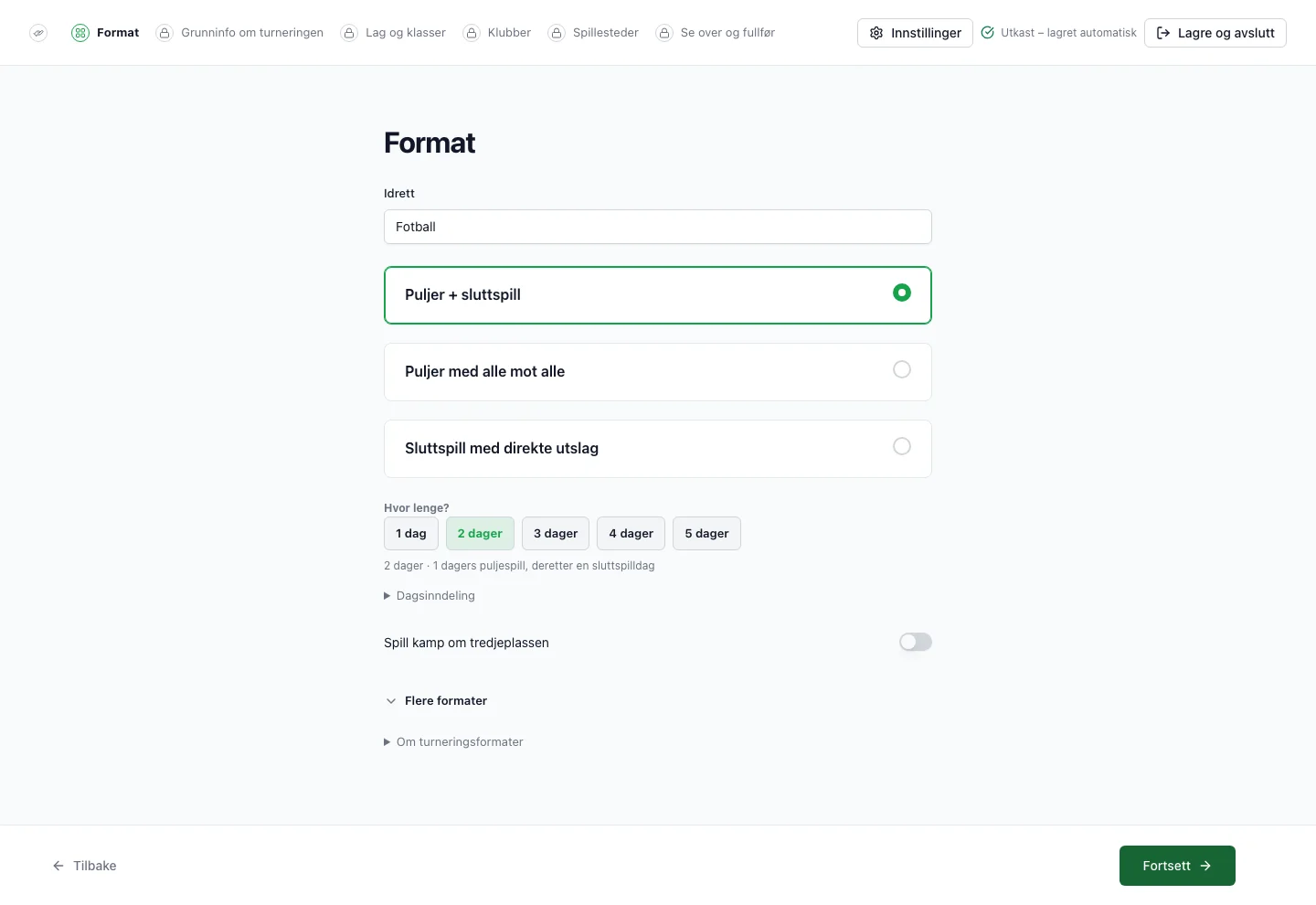Screen dimensions: 1316x905
Task: Click lock icon beside Klubber
Action: coord(472,33)
